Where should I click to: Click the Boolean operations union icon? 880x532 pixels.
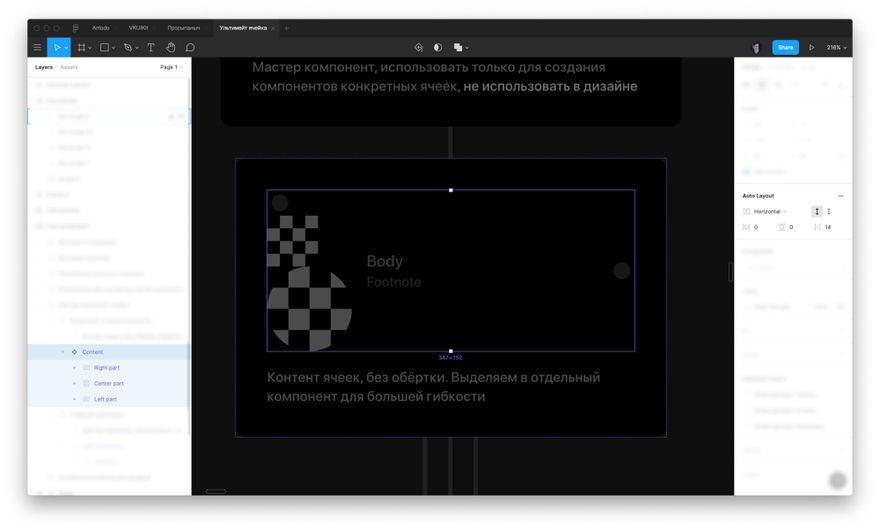pyautogui.click(x=458, y=48)
